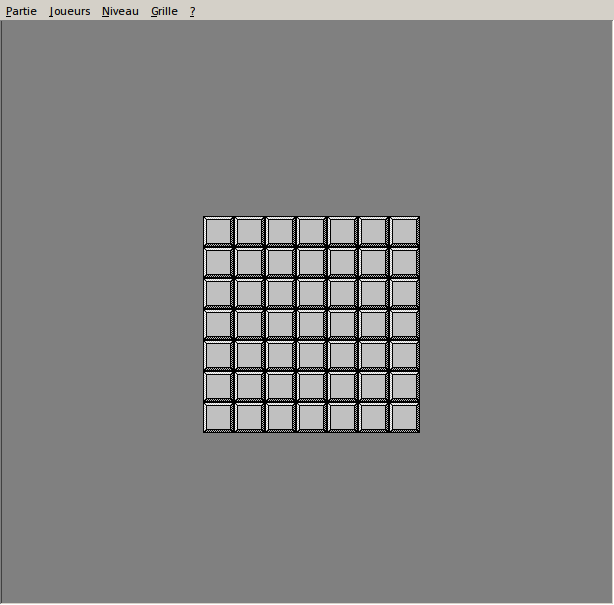Open the Partie menu
This screenshot has height=605, width=614.
(x=21, y=11)
